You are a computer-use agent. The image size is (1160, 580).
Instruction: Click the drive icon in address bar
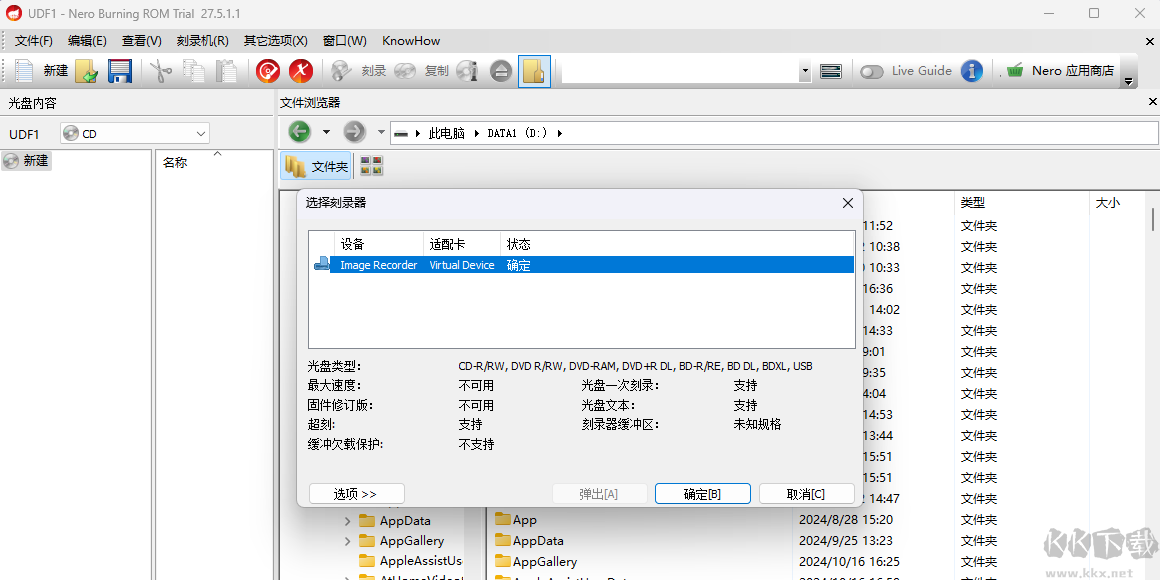pyautogui.click(x=401, y=133)
